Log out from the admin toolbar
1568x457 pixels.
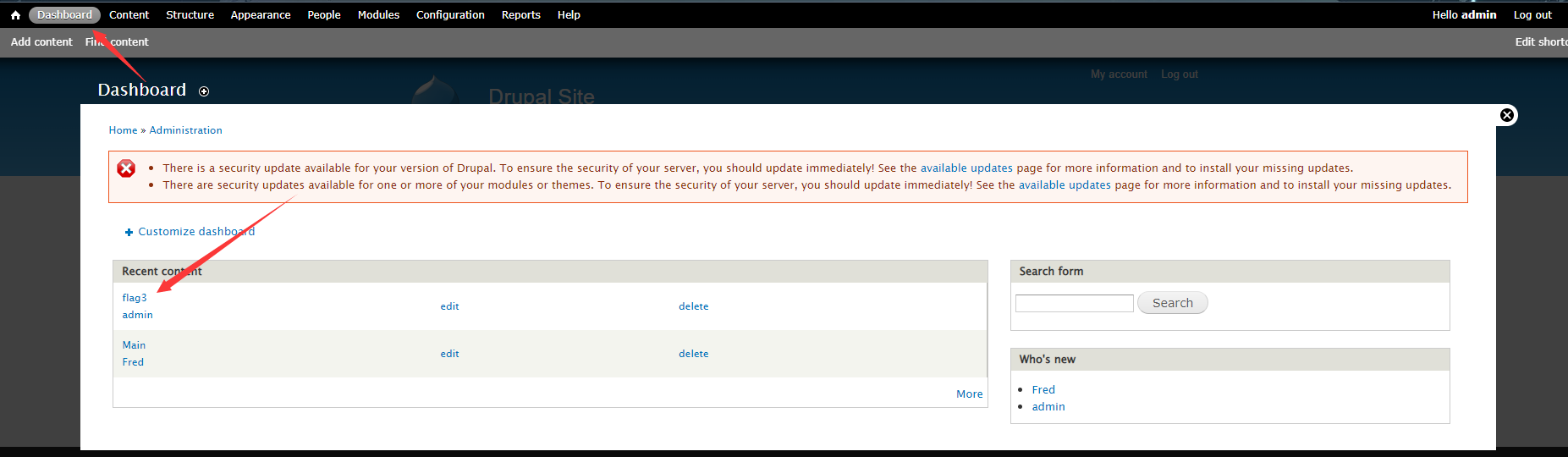coord(1532,15)
